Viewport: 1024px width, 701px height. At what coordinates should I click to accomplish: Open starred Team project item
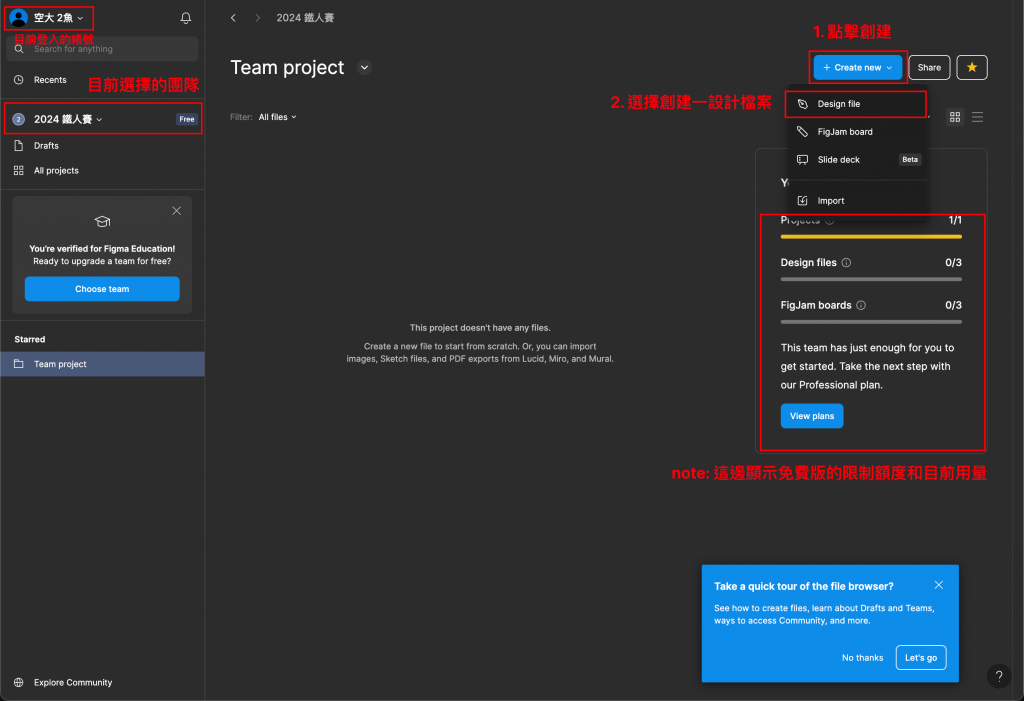tap(103, 364)
